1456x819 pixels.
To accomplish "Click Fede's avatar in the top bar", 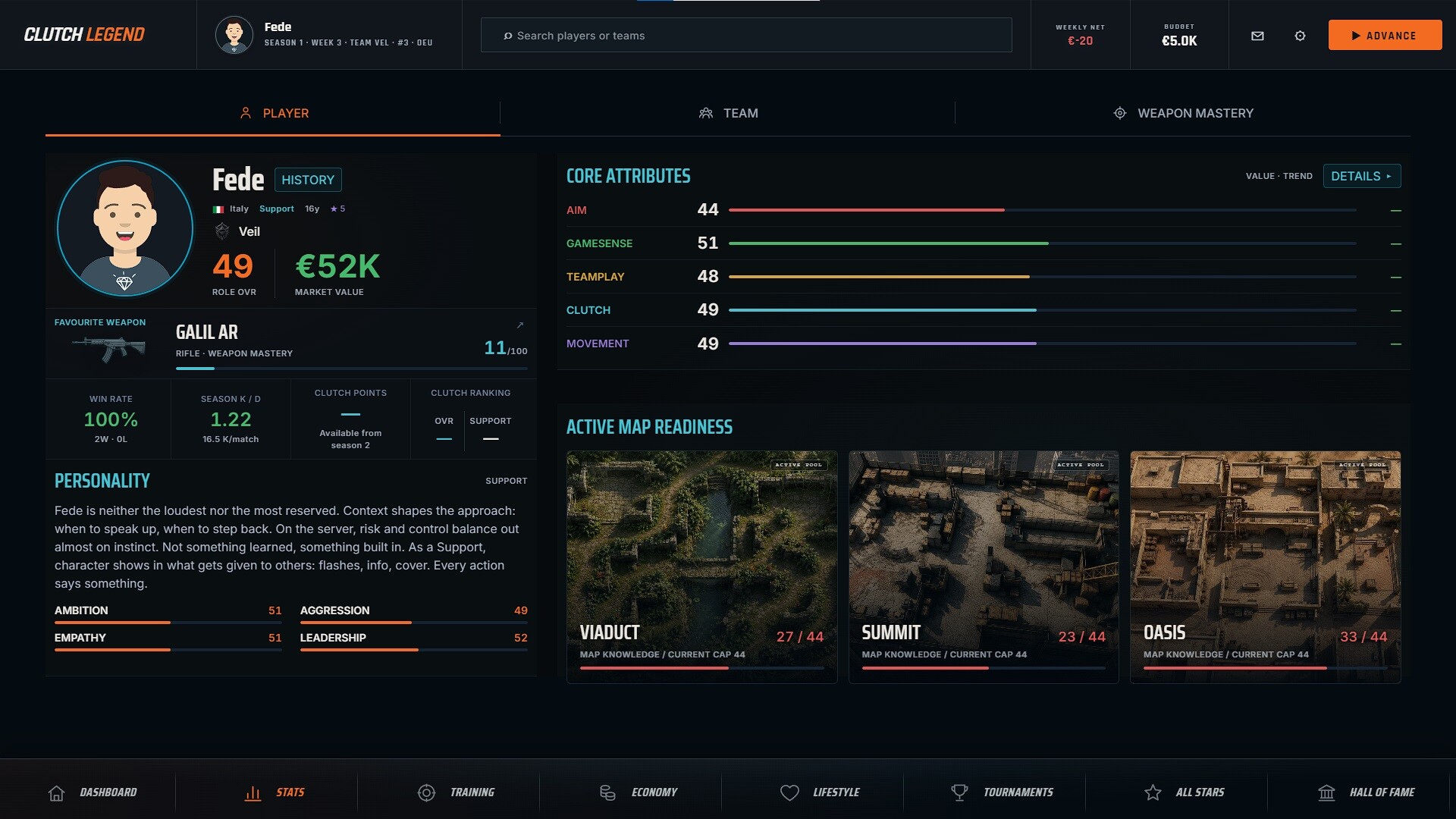I will pyautogui.click(x=234, y=35).
